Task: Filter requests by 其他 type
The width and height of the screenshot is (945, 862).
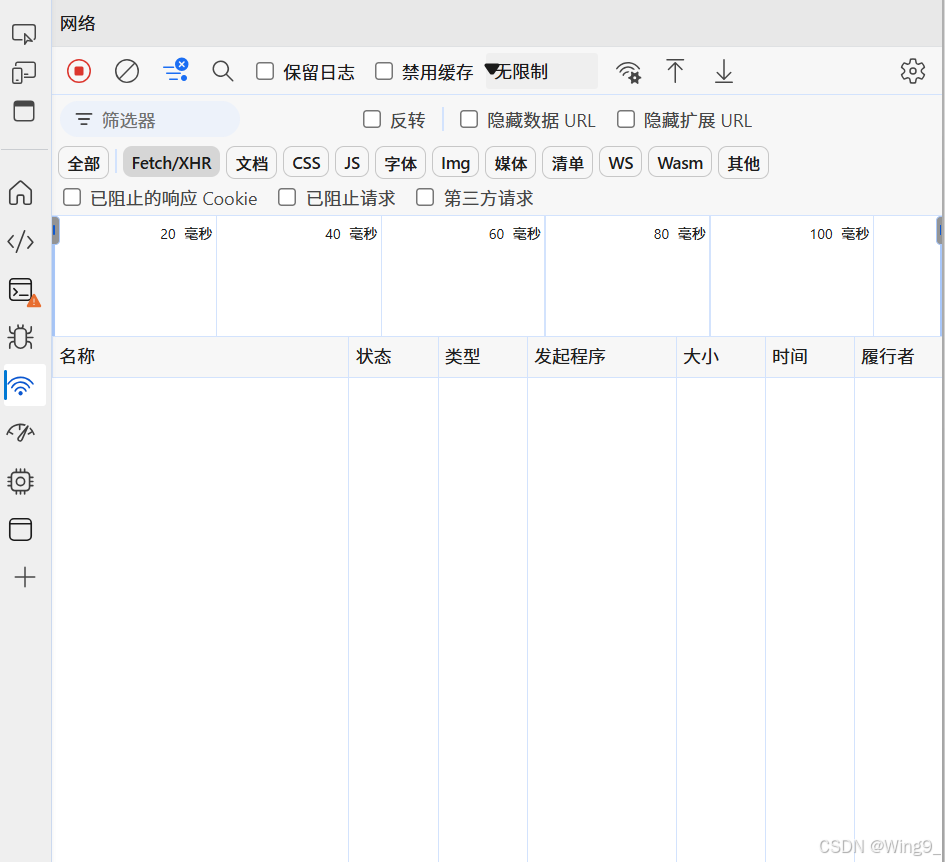Action: 743,163
